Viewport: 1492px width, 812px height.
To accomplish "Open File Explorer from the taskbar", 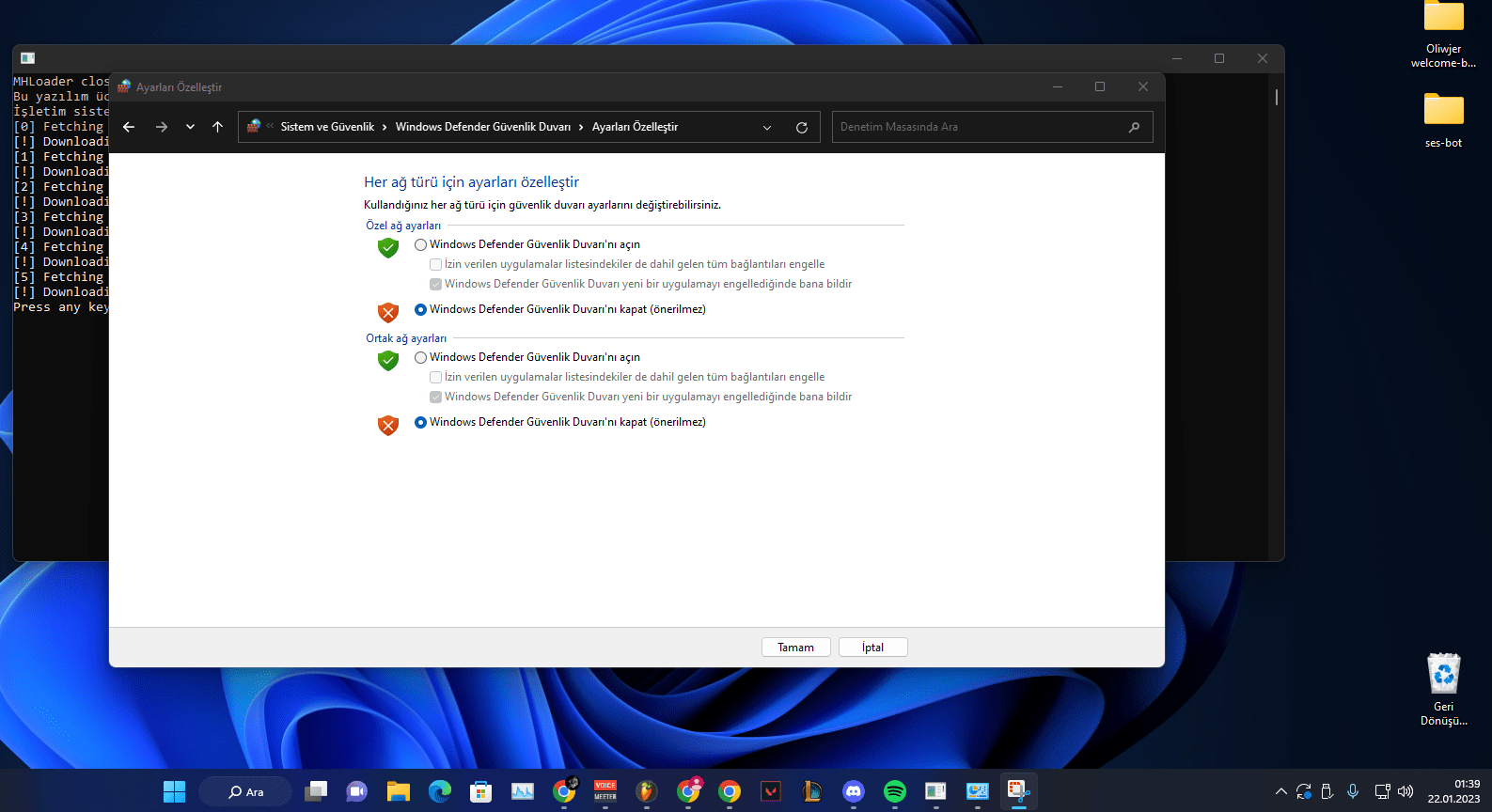I will tap(399, 791).
